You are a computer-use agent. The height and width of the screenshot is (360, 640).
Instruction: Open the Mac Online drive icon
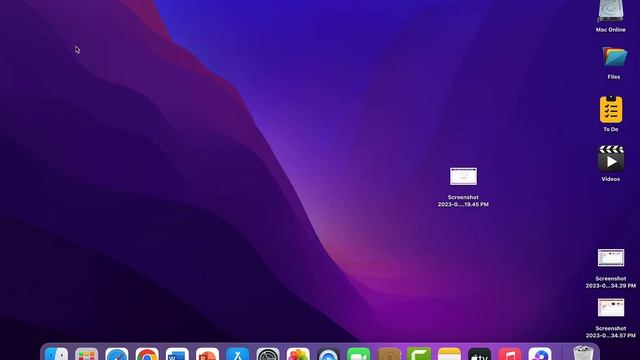pos(611,10)
